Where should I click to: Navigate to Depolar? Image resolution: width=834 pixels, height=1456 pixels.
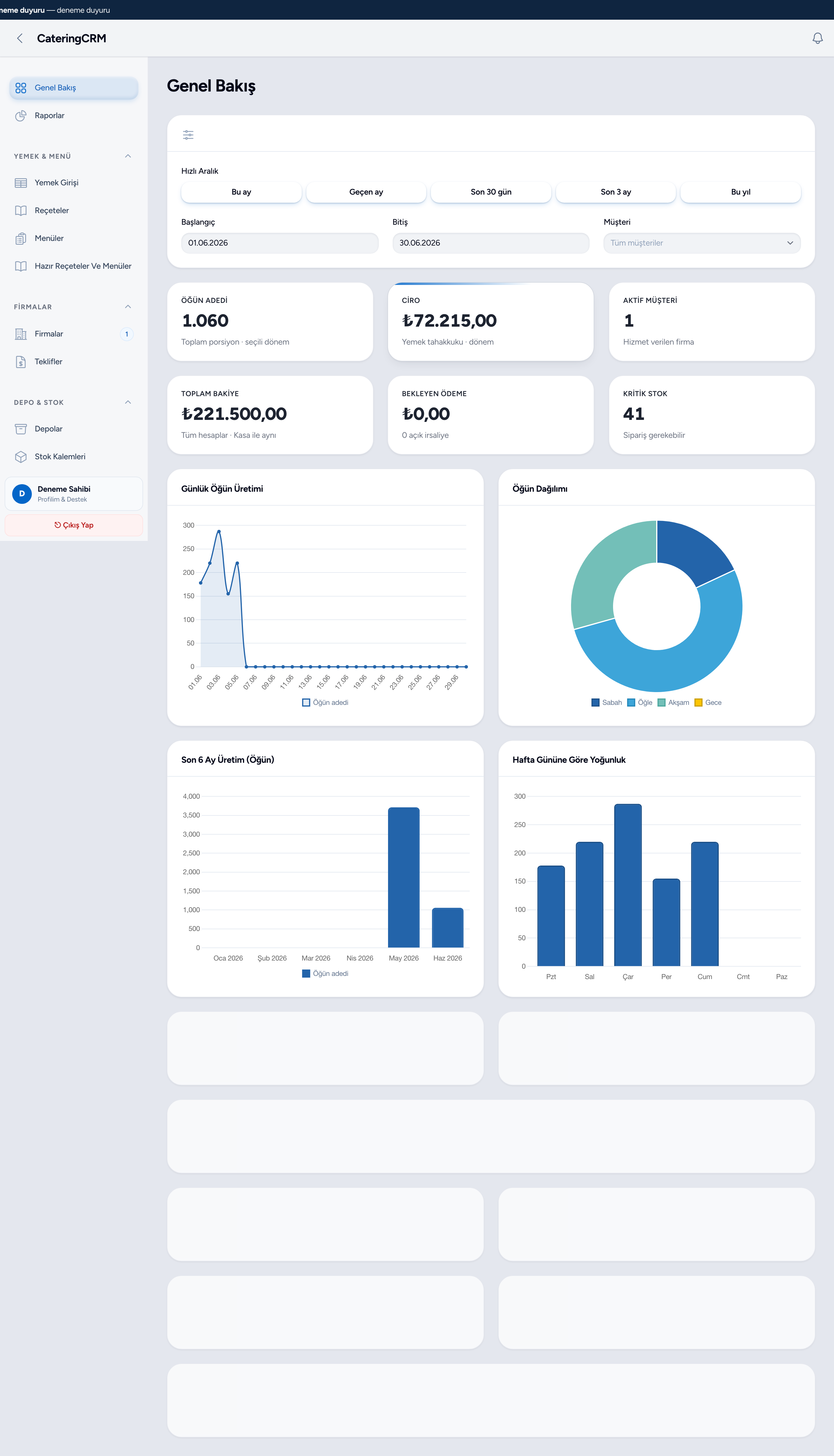[74, 429]
